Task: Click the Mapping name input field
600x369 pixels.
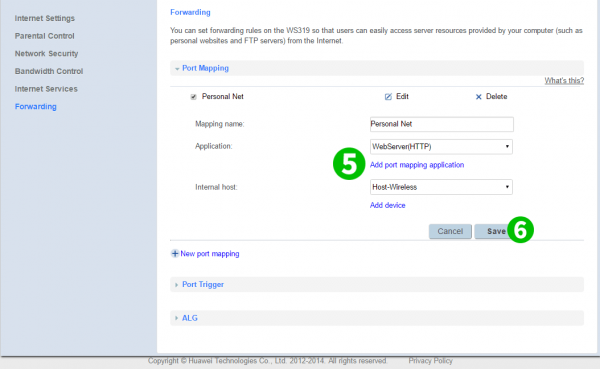Action: (x=442, y=124)
